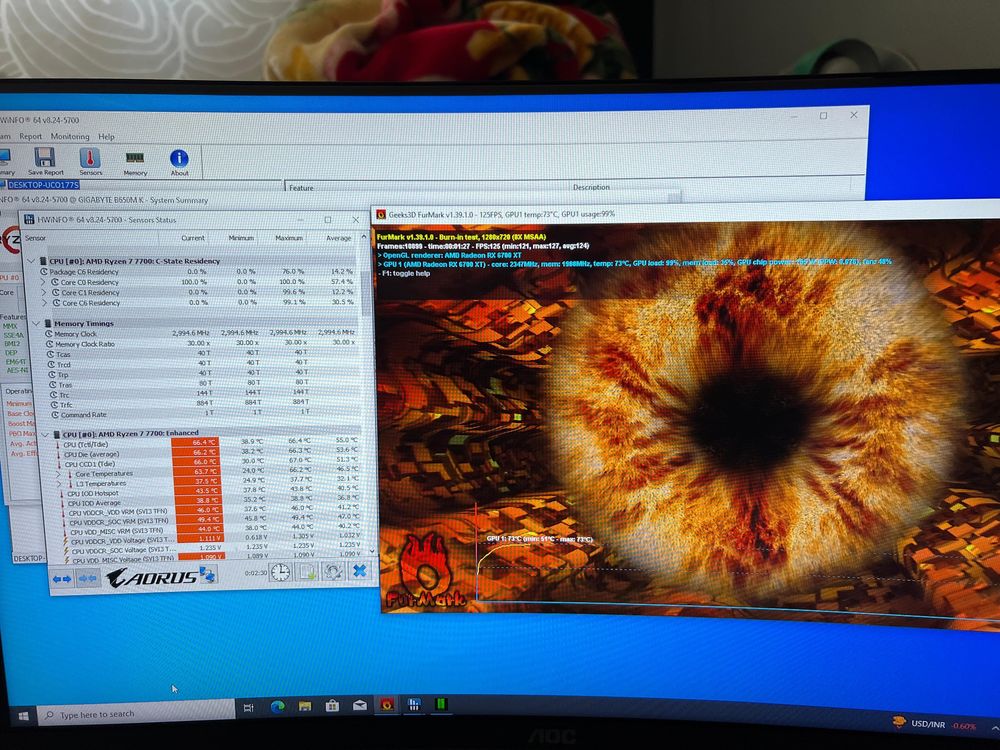Collapse the Memory Timings sensor group

click(x=36, y=323)
